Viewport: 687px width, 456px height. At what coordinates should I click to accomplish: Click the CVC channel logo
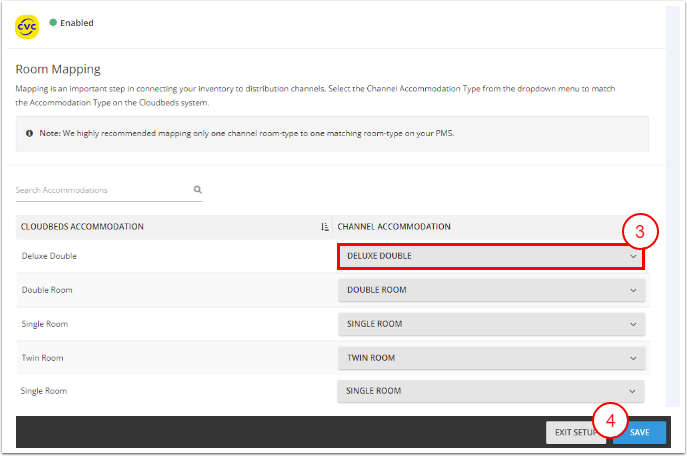point(27,26)
